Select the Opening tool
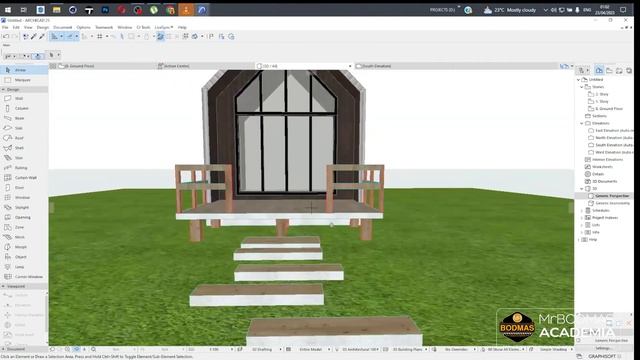 coord(24,217)
